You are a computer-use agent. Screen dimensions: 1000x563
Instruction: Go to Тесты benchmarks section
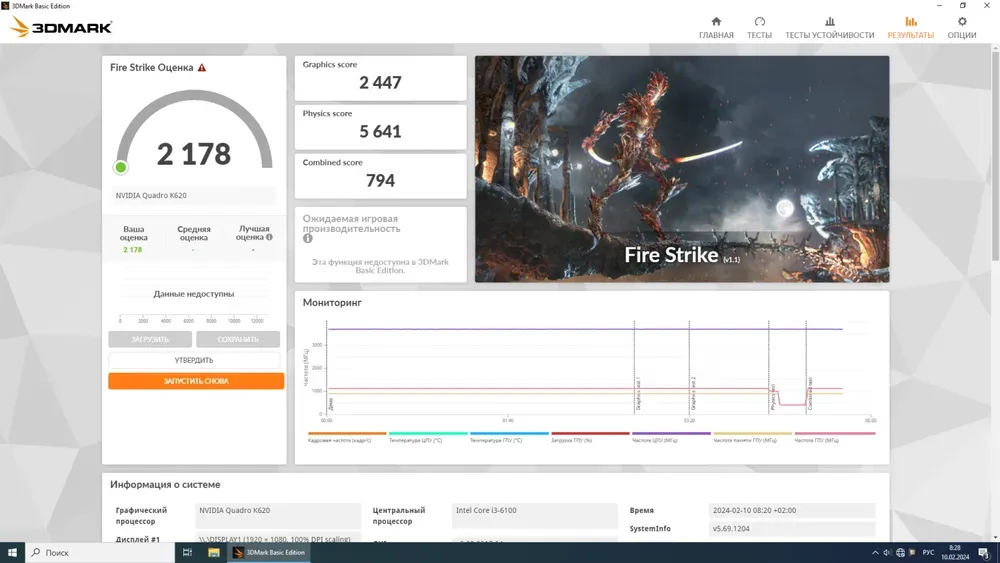pos(759,27)
